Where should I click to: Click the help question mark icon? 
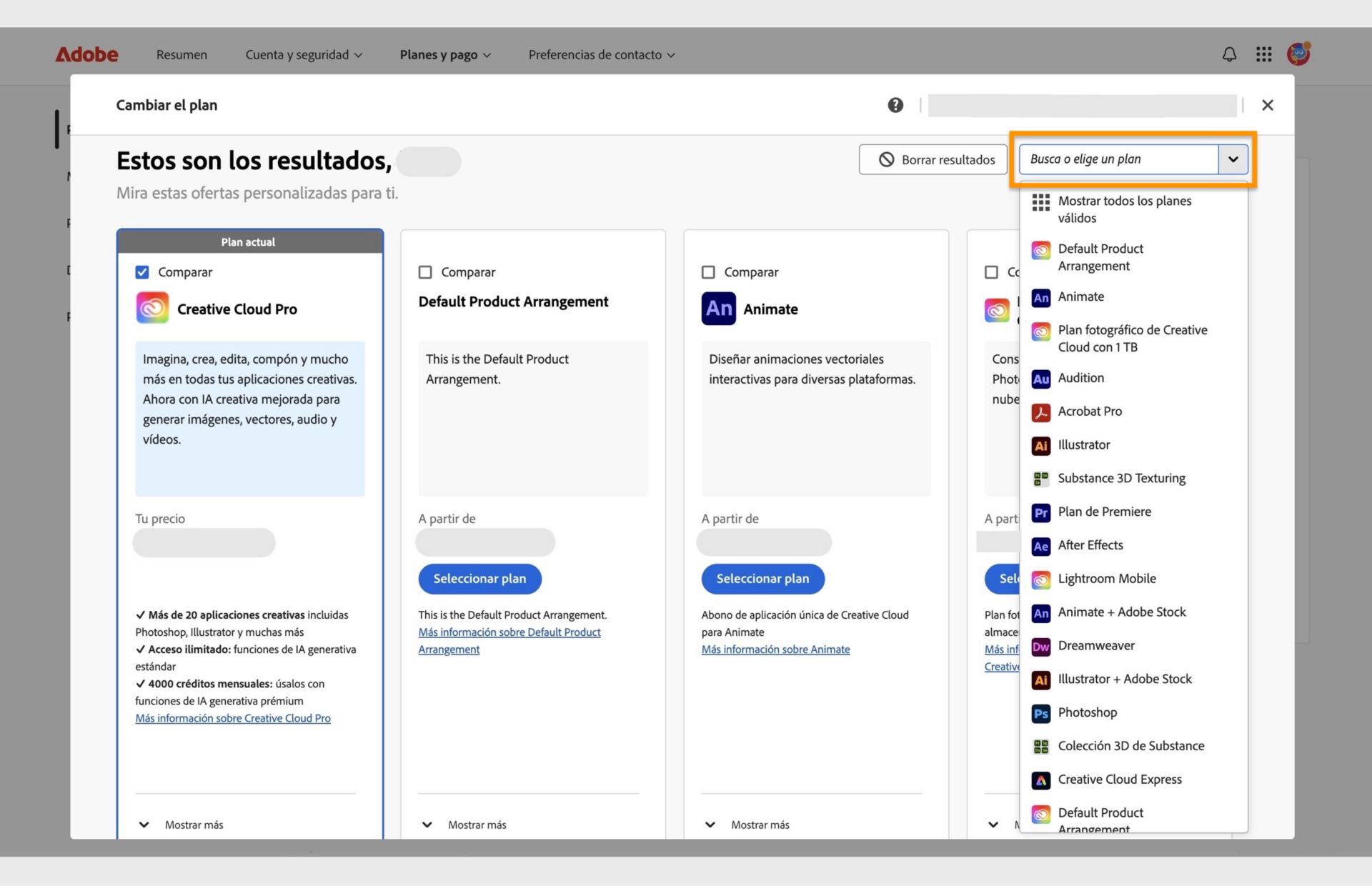pos(895,105)
